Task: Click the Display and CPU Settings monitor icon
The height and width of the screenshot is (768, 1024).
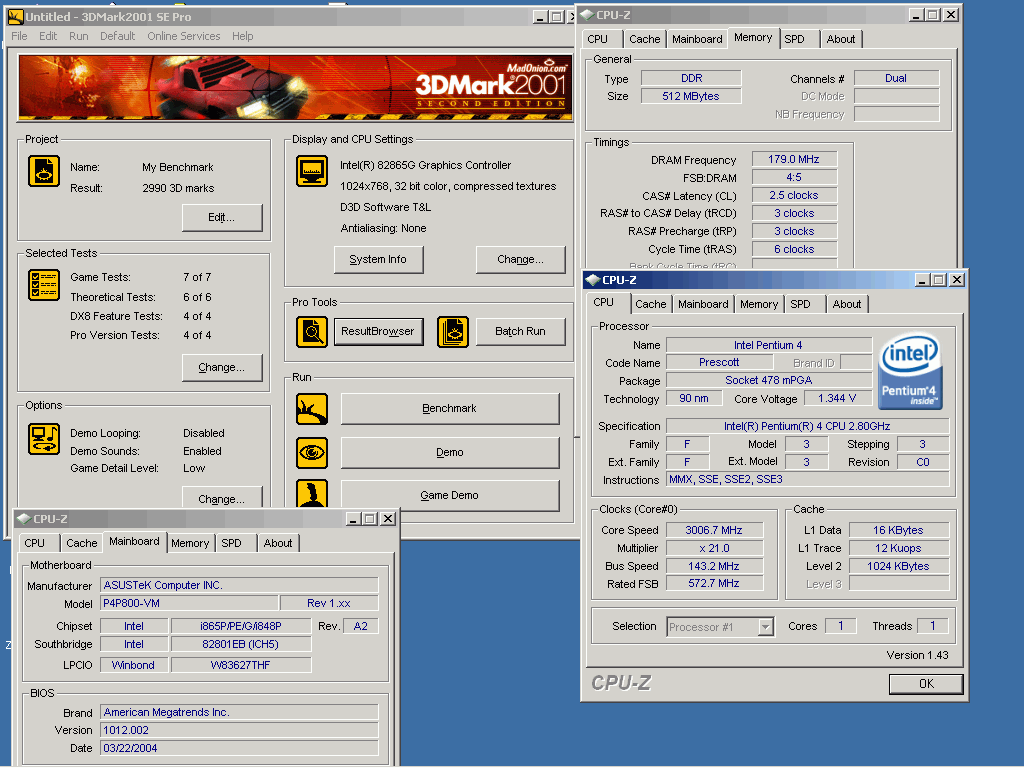Action: click(312, 171)
